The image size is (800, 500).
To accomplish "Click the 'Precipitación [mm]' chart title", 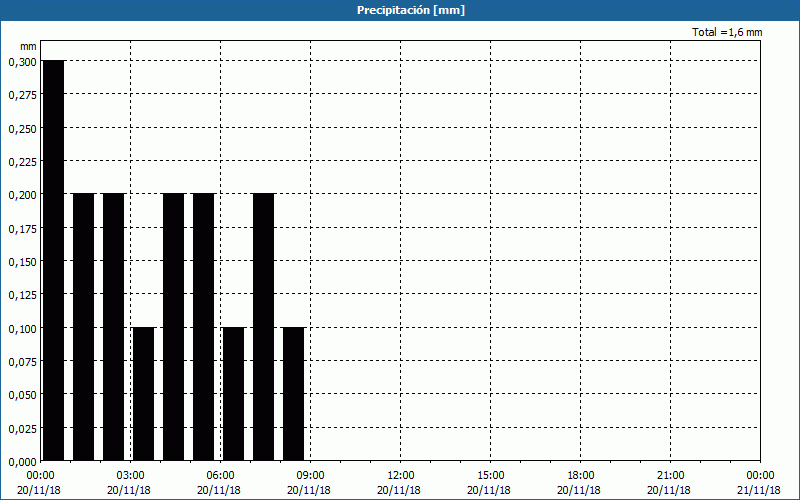I will [411, 10].
